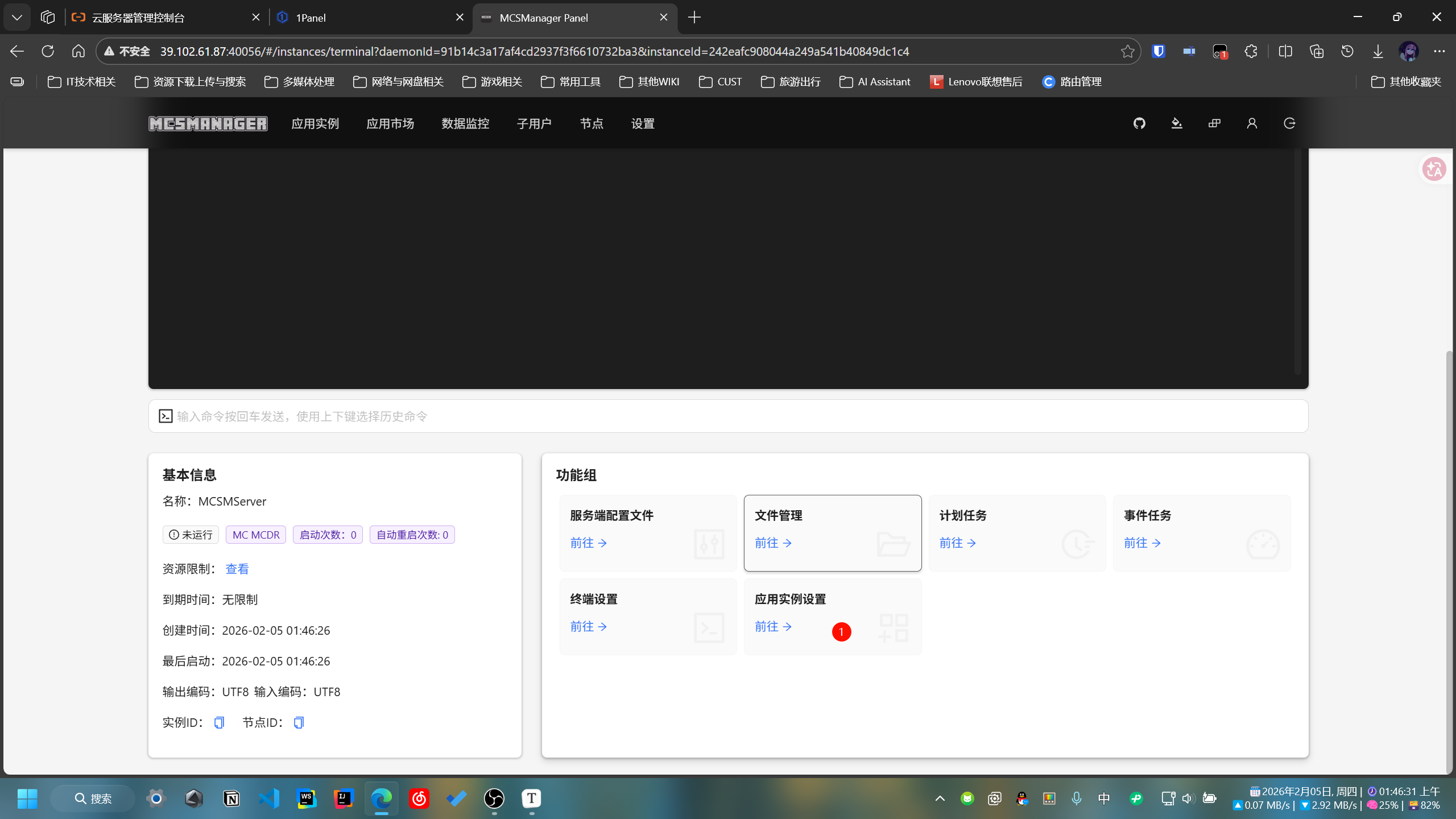Copy the node ID
Viewport: 1456px width, 819px height.
299,722
